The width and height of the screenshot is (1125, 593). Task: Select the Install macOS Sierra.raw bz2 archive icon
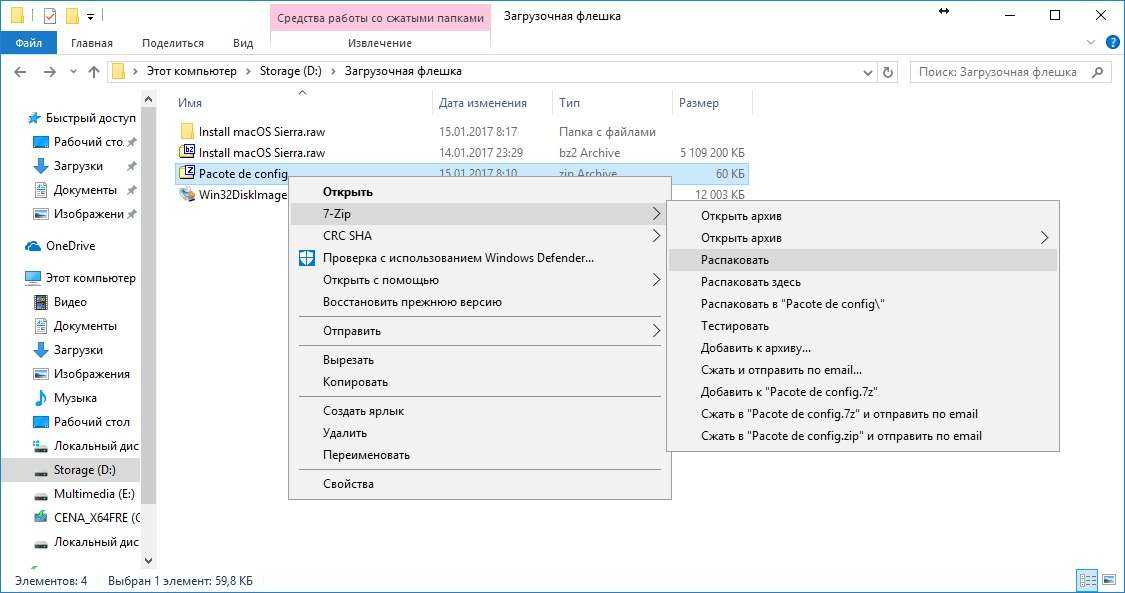[x=187, y=153]
